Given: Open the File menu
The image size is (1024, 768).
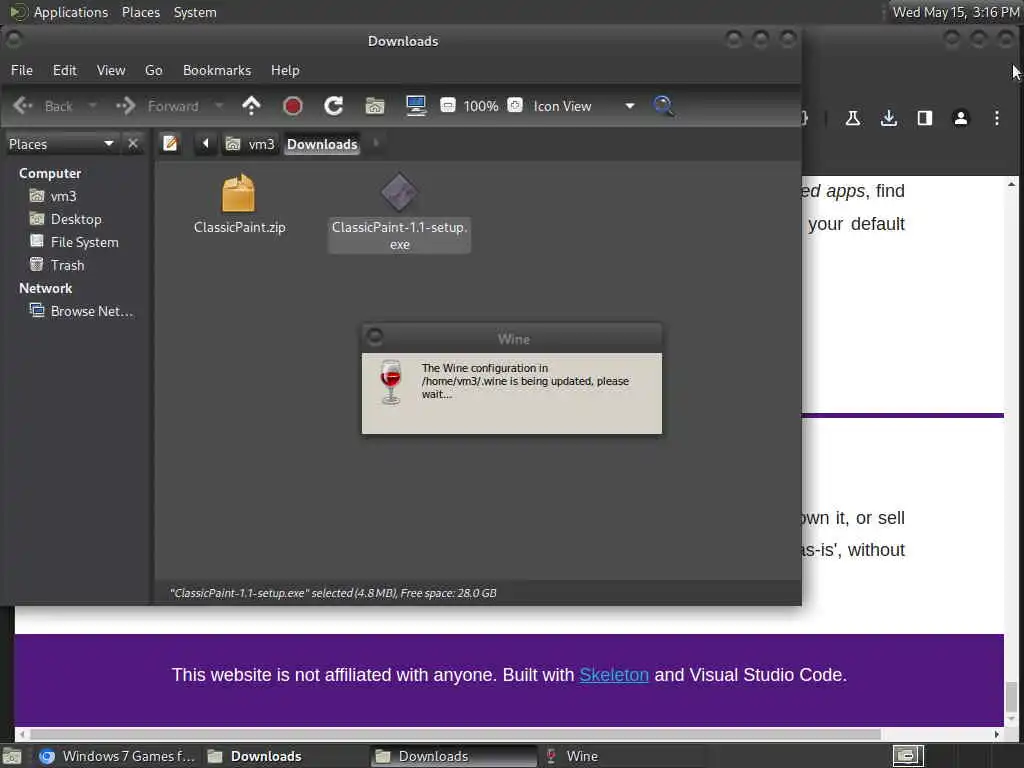Looking at the screenshot, I should pos(22,70).
